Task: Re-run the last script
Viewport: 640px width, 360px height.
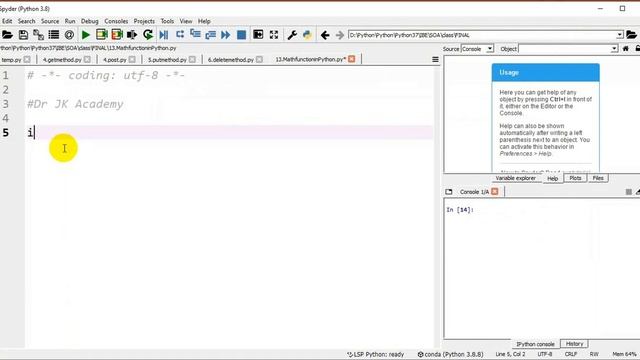Action: point(148,35)
